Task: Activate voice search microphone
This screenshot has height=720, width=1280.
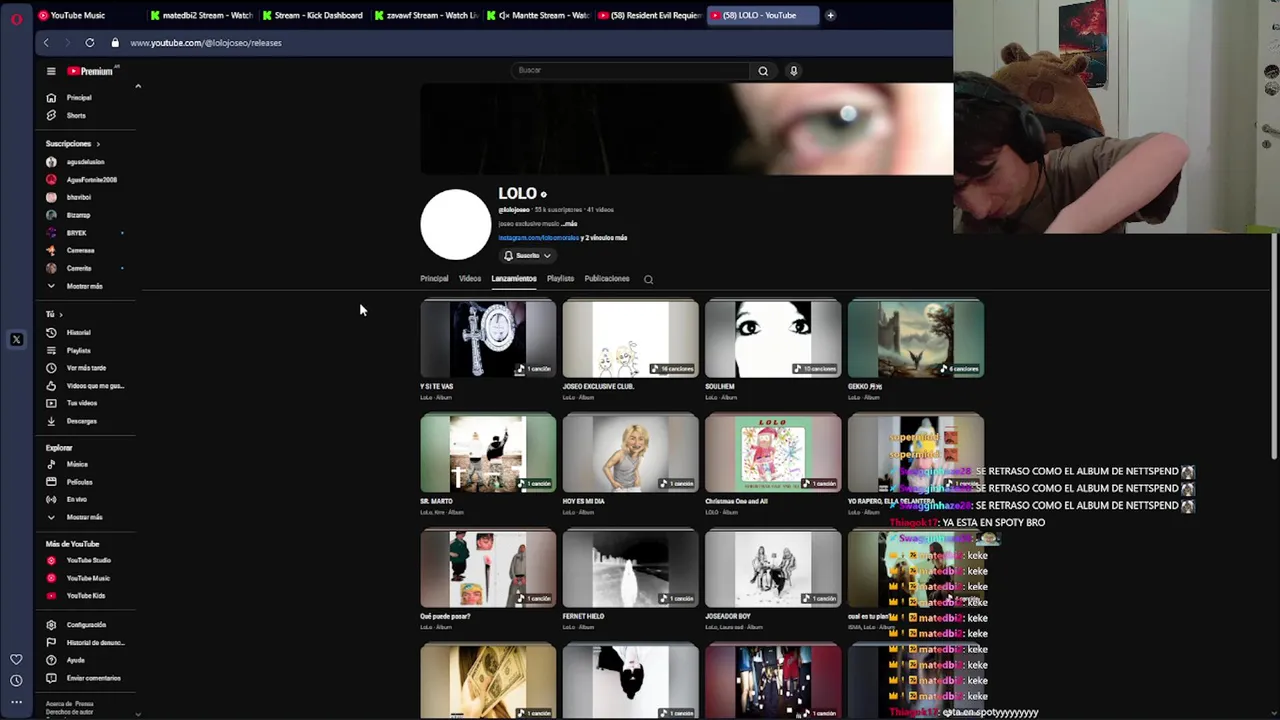Action: coord(794,70)
